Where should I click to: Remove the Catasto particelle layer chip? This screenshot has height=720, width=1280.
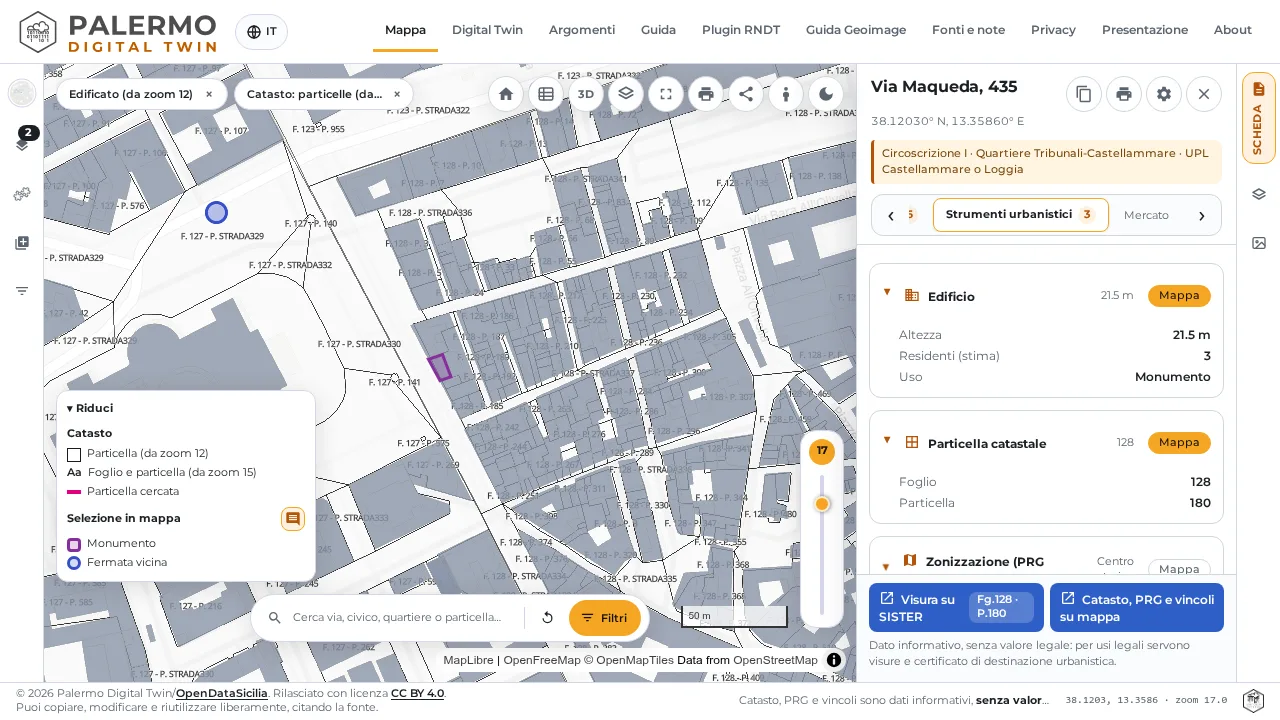point(397,94)
